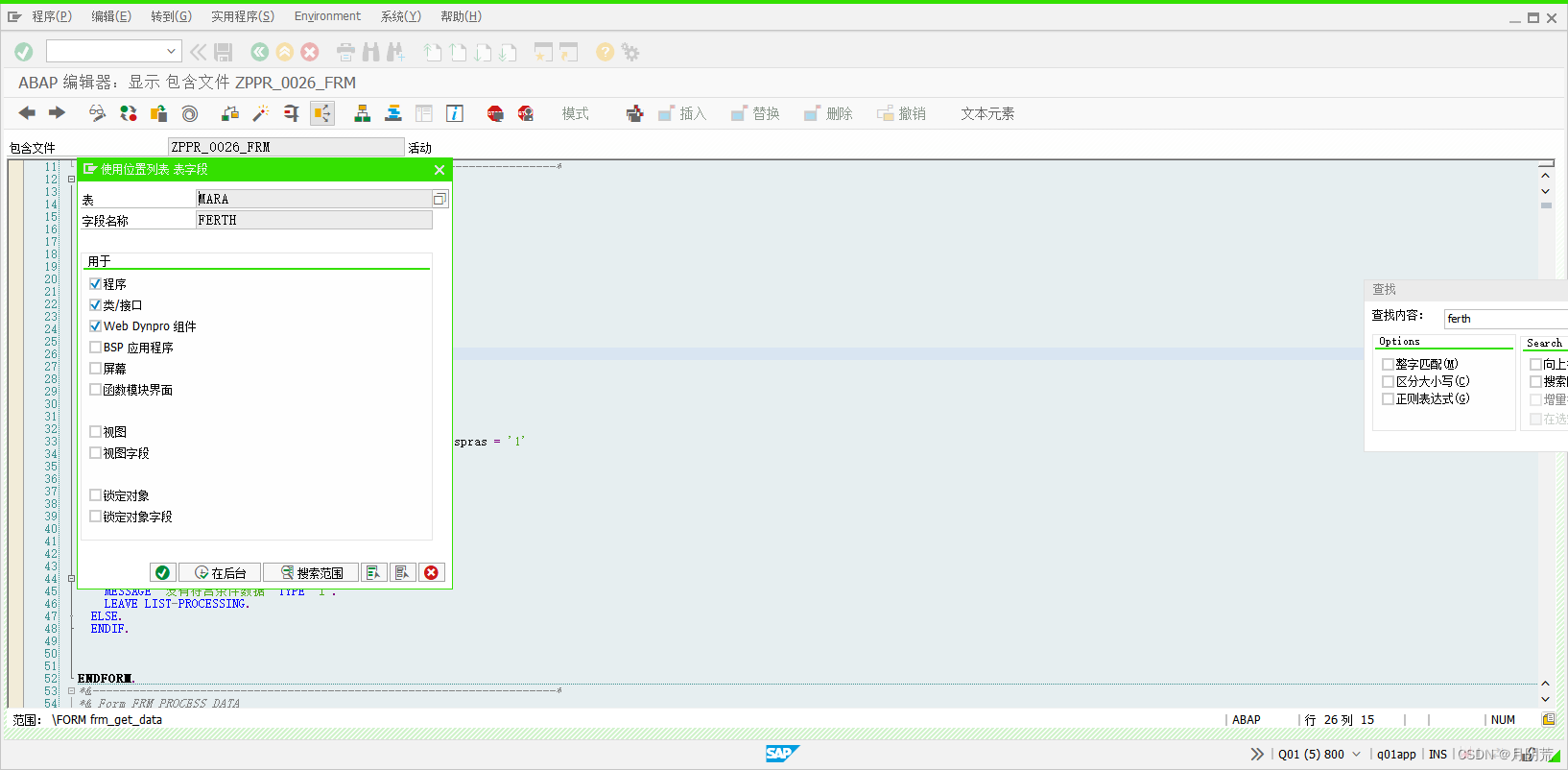
Task: Click the right arrow navigate-forward icon
Action: click(x=57, y=113)
